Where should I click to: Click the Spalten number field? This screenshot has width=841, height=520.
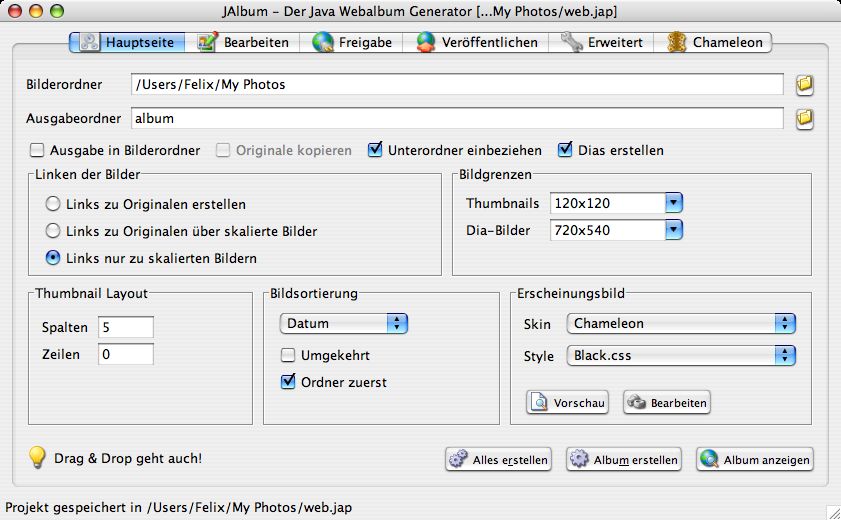tap(126, 327)
